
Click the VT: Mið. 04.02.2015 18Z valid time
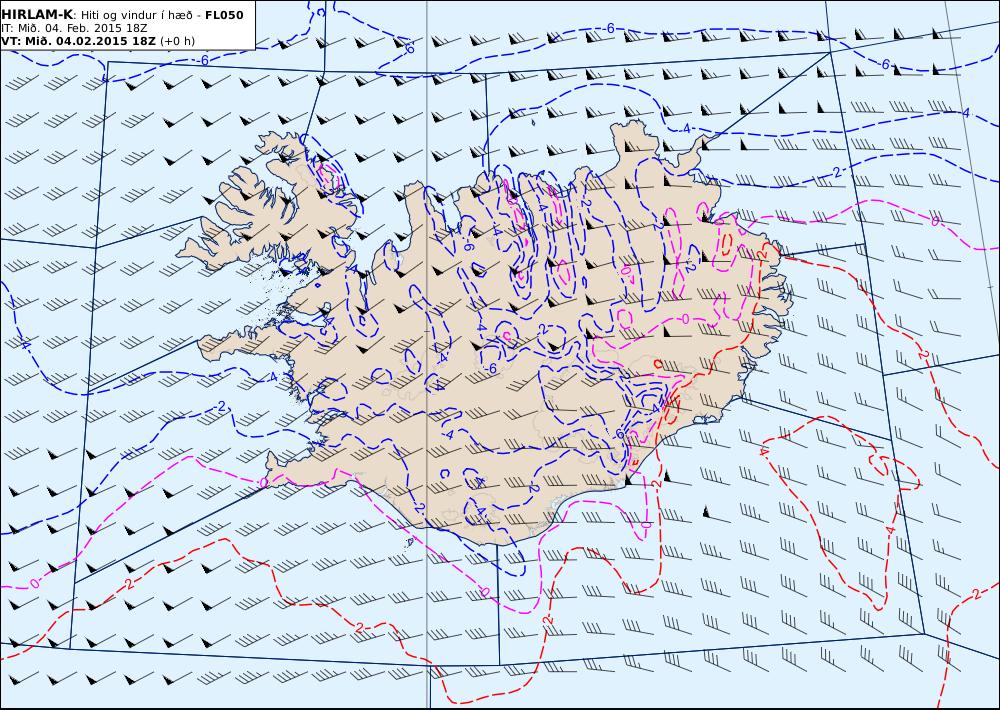click(x=78, y=41)
